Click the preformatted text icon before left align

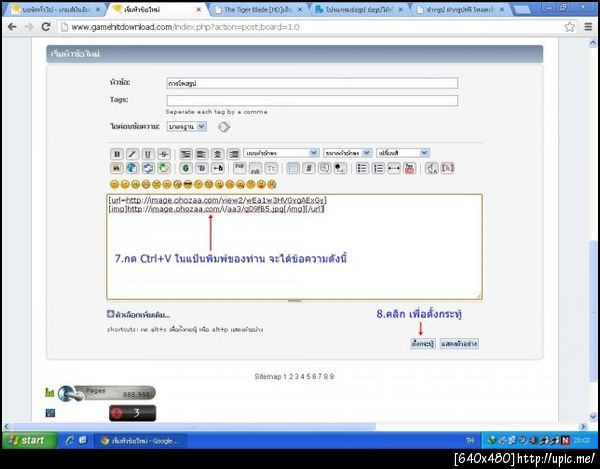[x=186, y=154]
